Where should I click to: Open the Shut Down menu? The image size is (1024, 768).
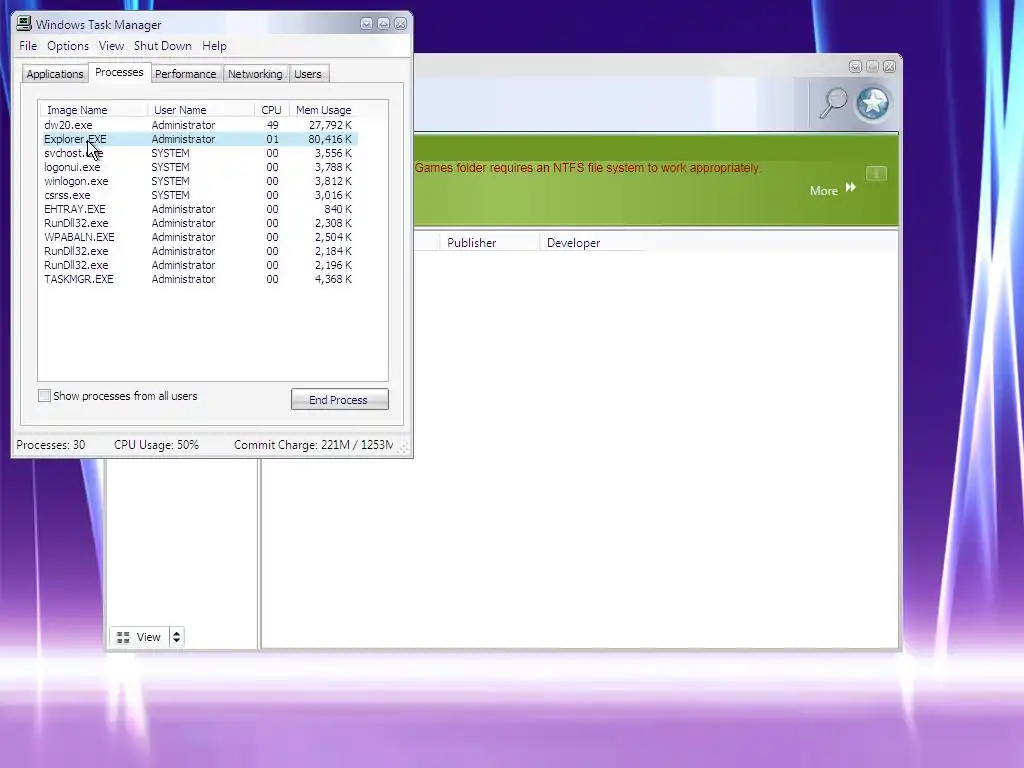click(163, 46)
